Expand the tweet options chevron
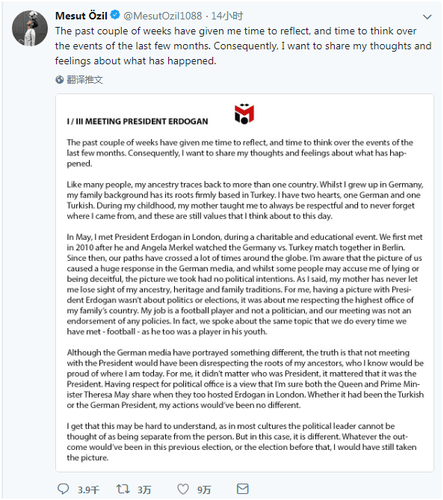Viewport: 443px width, 500px height. 427,17
